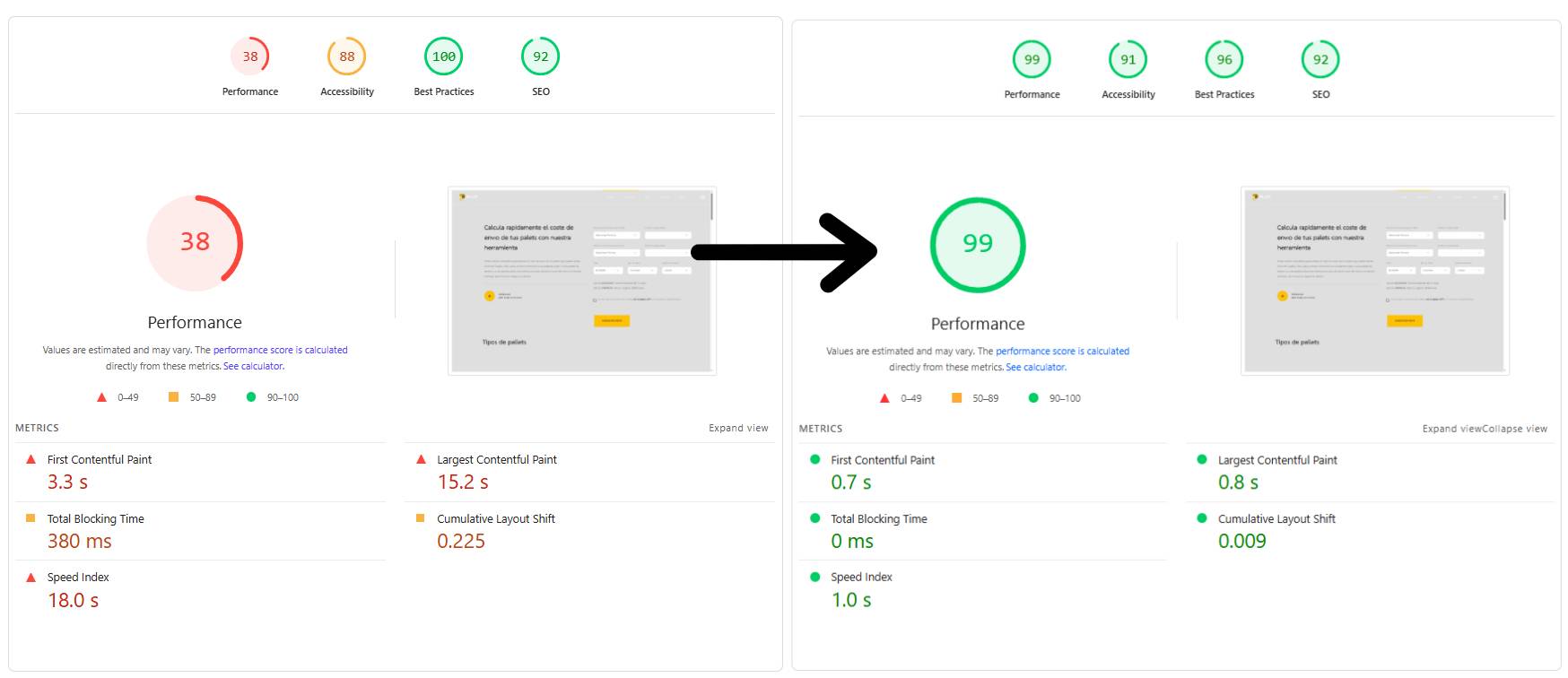Open the Best Practices gauge showing 100
Viewport: 1568px width, 678px height.
click(443, 56)
